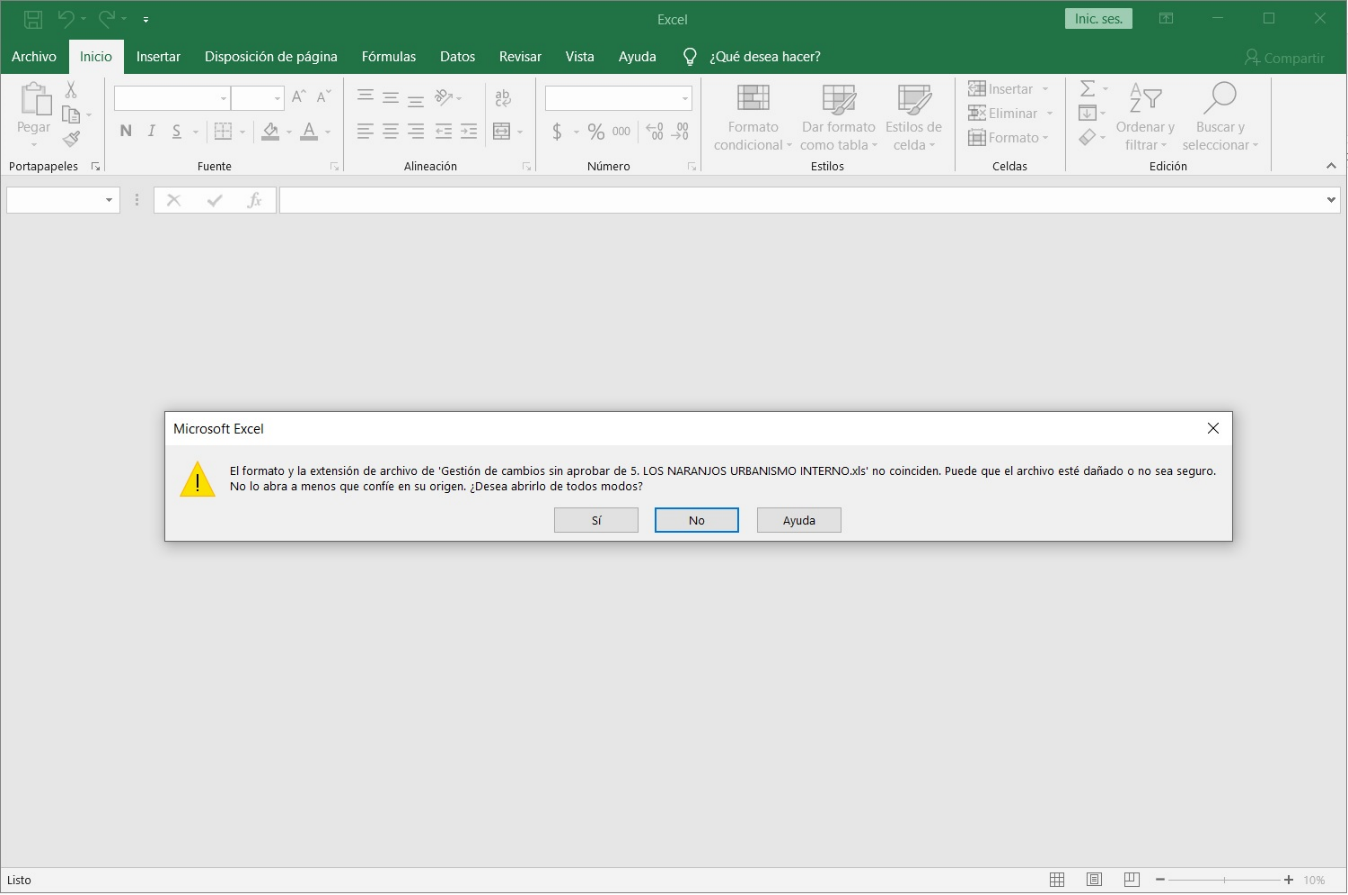
Task: Open the font name combo box
Action: point(172,98)
